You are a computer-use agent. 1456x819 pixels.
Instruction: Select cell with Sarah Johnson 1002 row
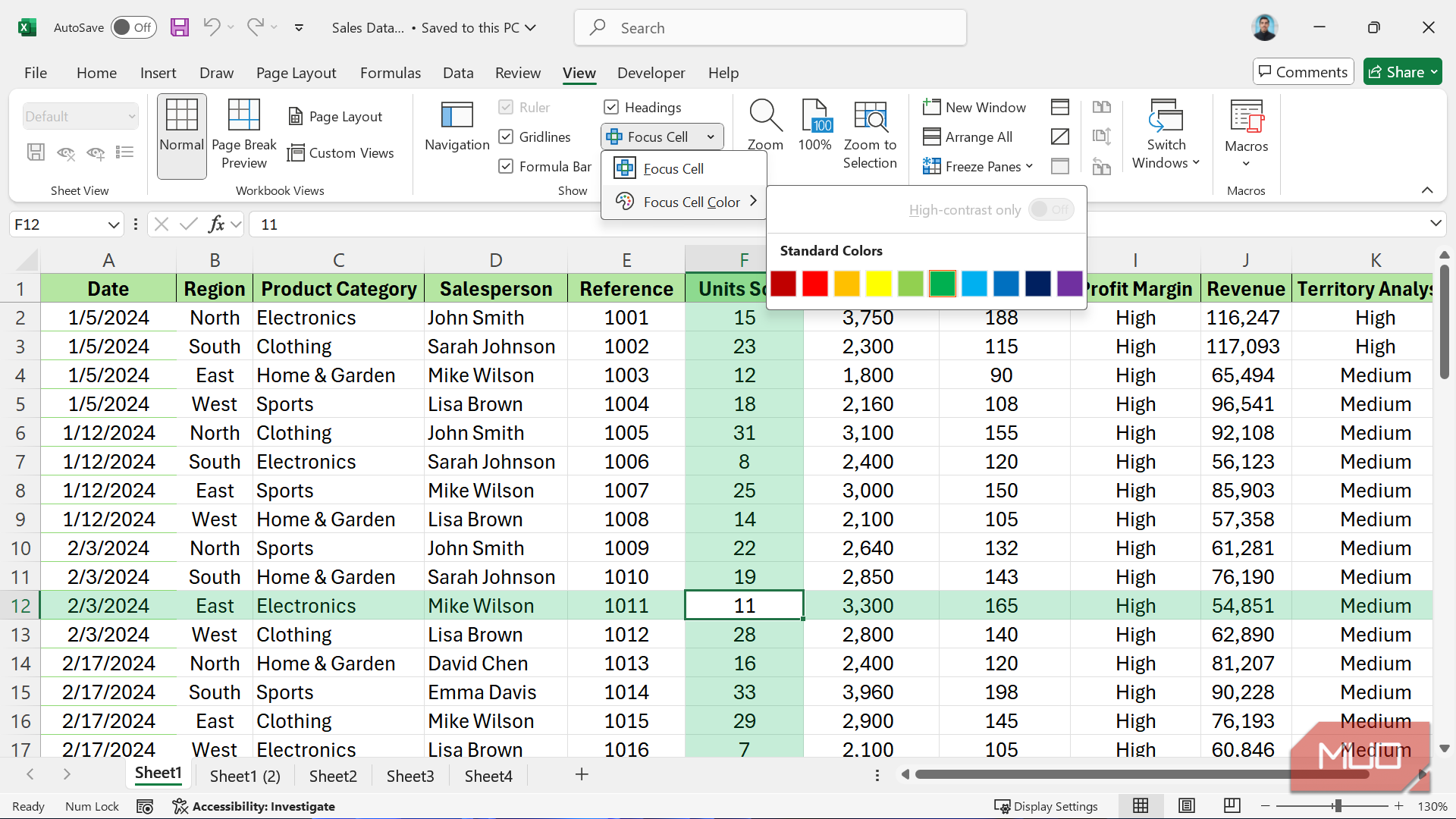pos(496,347)
